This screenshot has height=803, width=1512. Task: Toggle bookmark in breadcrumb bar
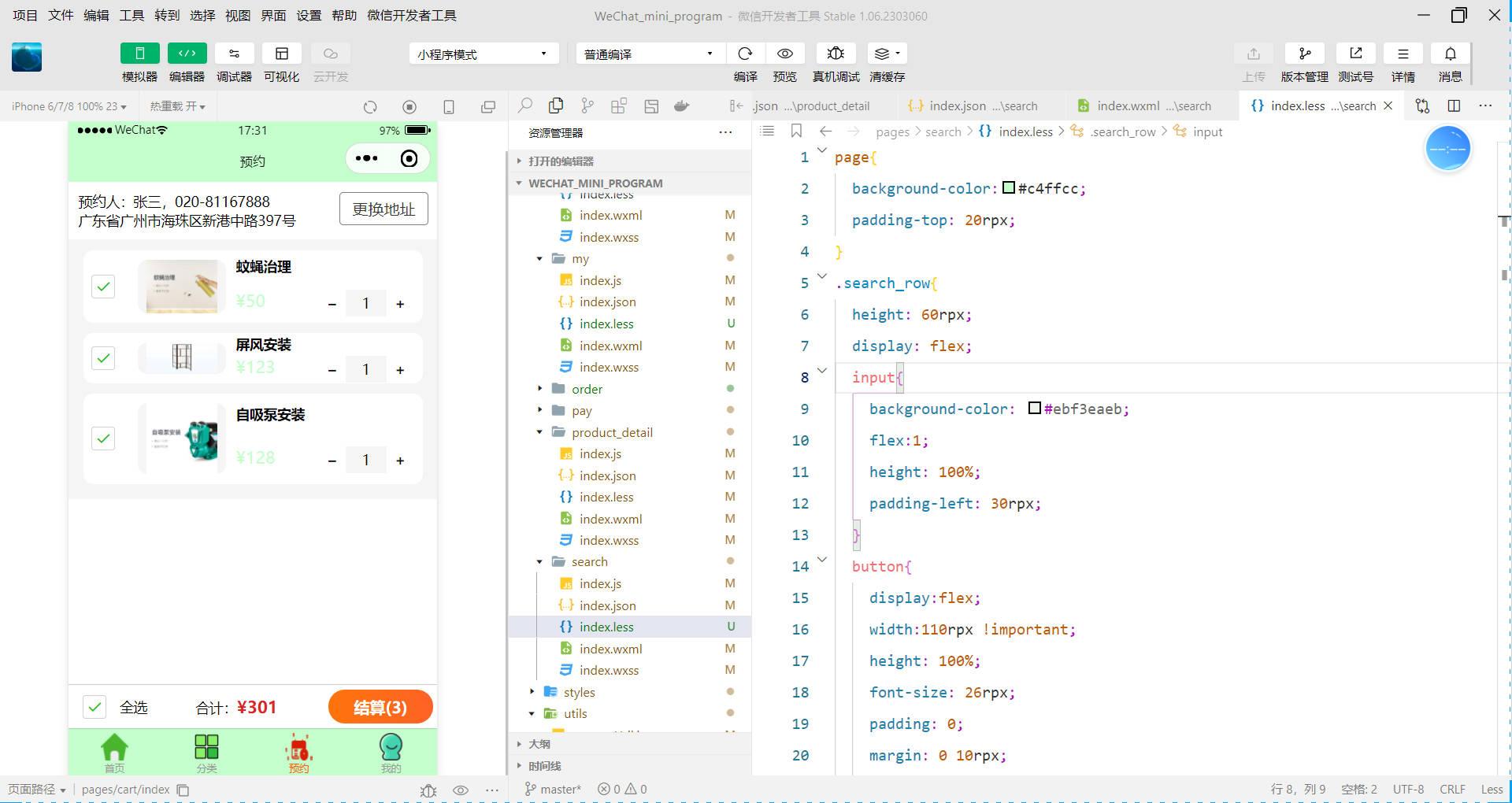(x=796, y=131)
